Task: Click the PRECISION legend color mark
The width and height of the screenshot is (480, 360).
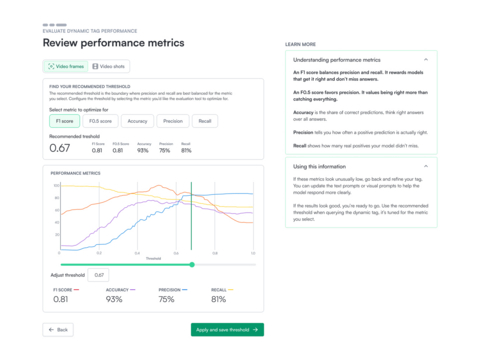Action: [185, 290]
